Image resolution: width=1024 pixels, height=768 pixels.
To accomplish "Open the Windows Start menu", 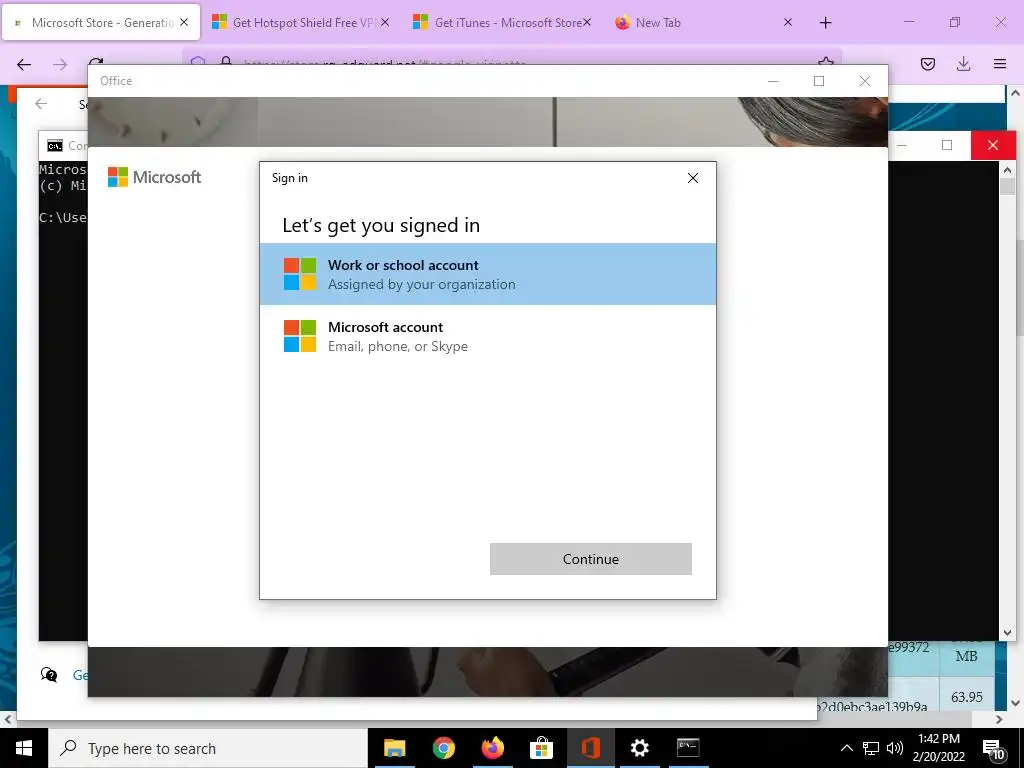I will pos(24,748).
